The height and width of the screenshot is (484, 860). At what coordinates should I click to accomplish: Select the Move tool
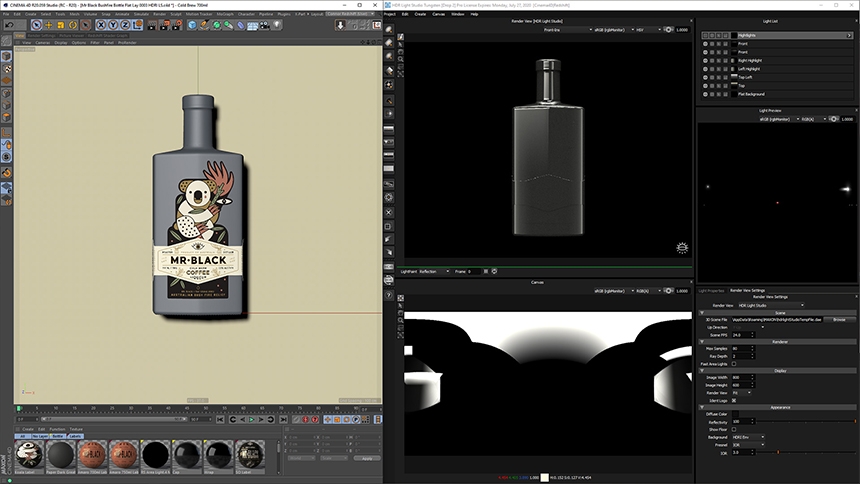(49, 25)
